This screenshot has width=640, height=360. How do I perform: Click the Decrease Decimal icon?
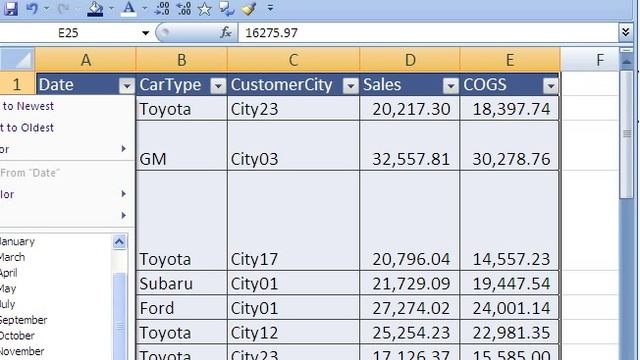[x=183, y=9]
